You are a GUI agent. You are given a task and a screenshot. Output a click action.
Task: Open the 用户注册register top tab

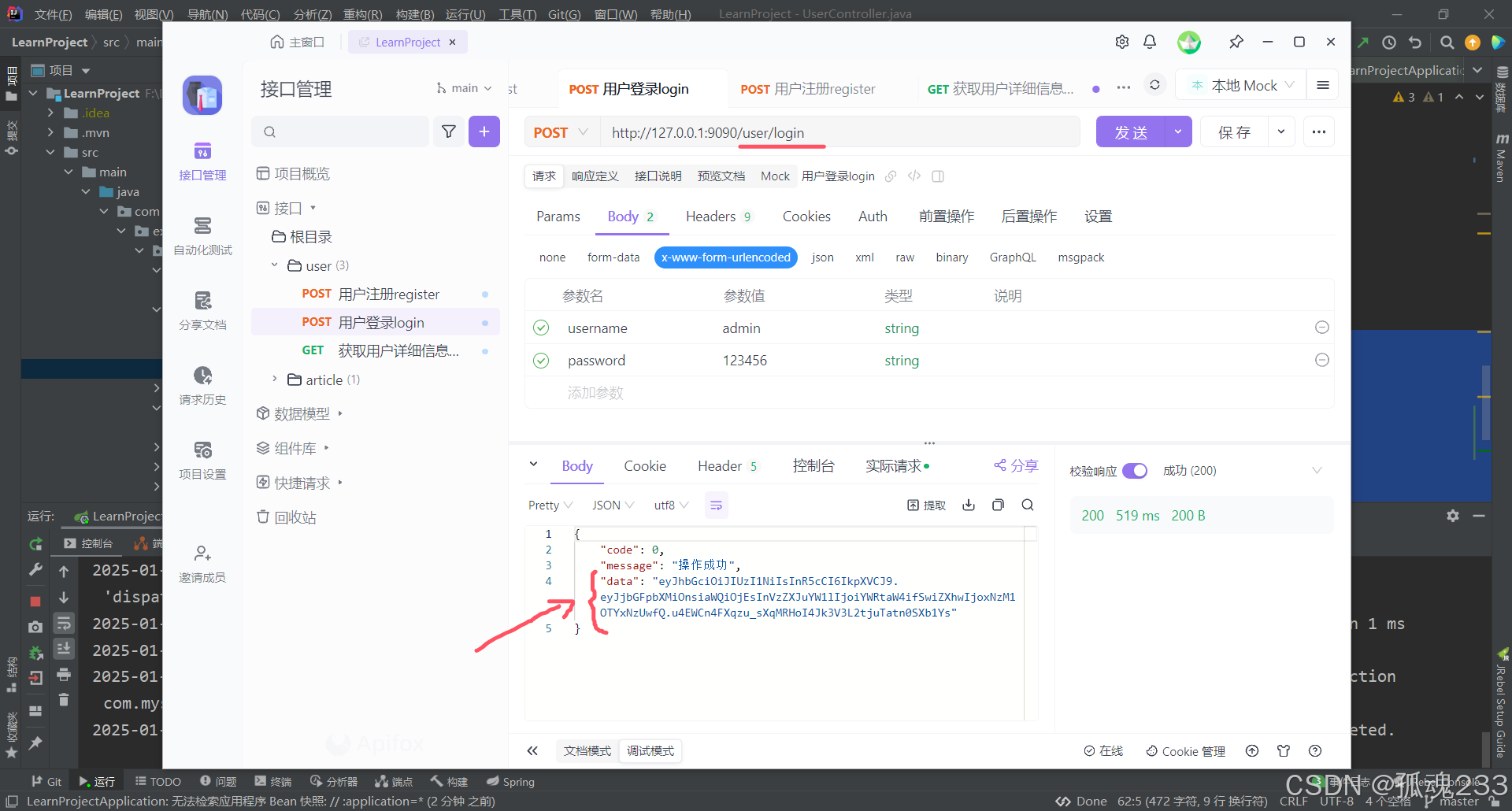coord(808,89)
